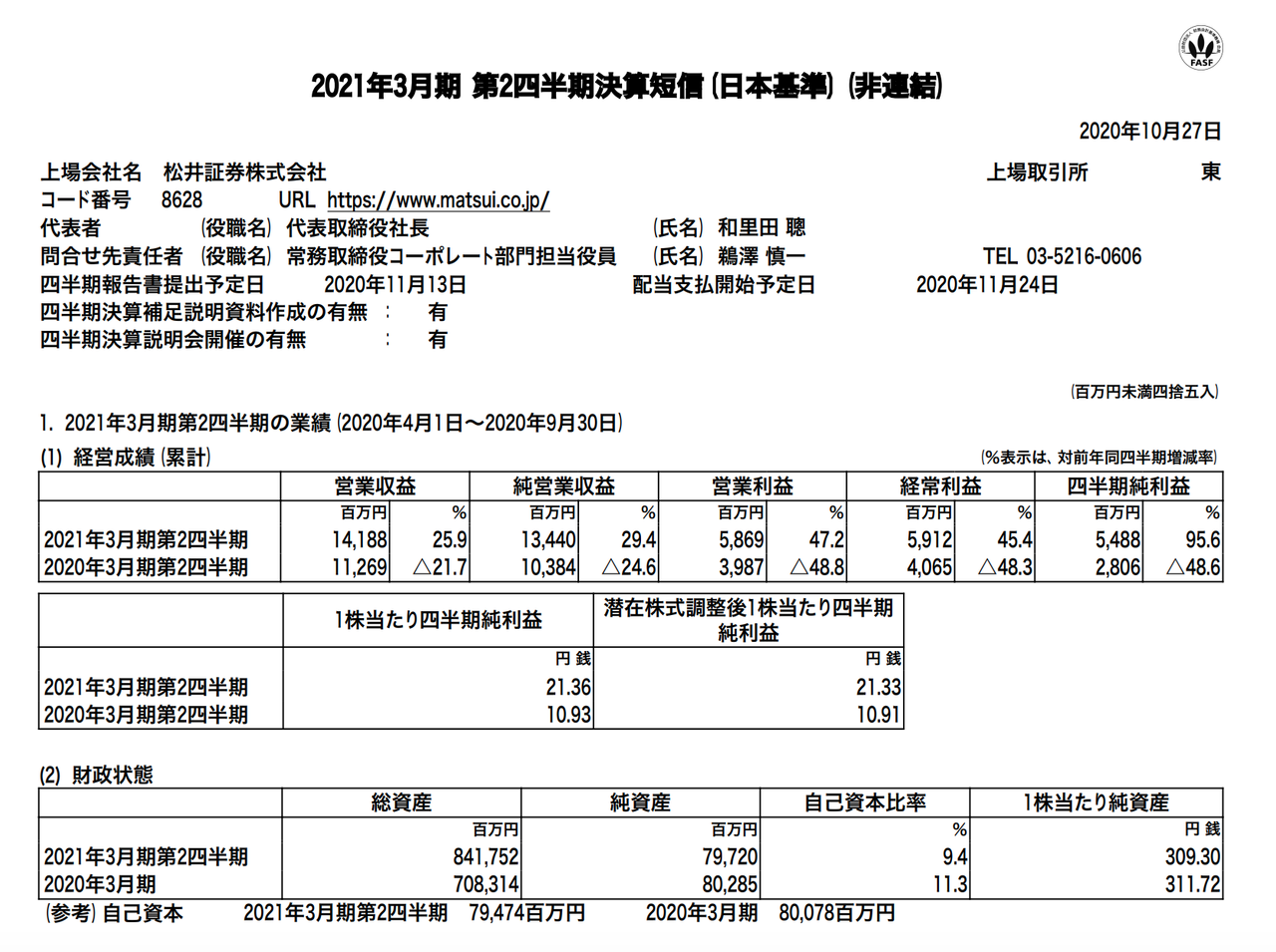Click operating revenue value 11,269
The height and width of the screenshot is (952, 1276).
(360, 568)
